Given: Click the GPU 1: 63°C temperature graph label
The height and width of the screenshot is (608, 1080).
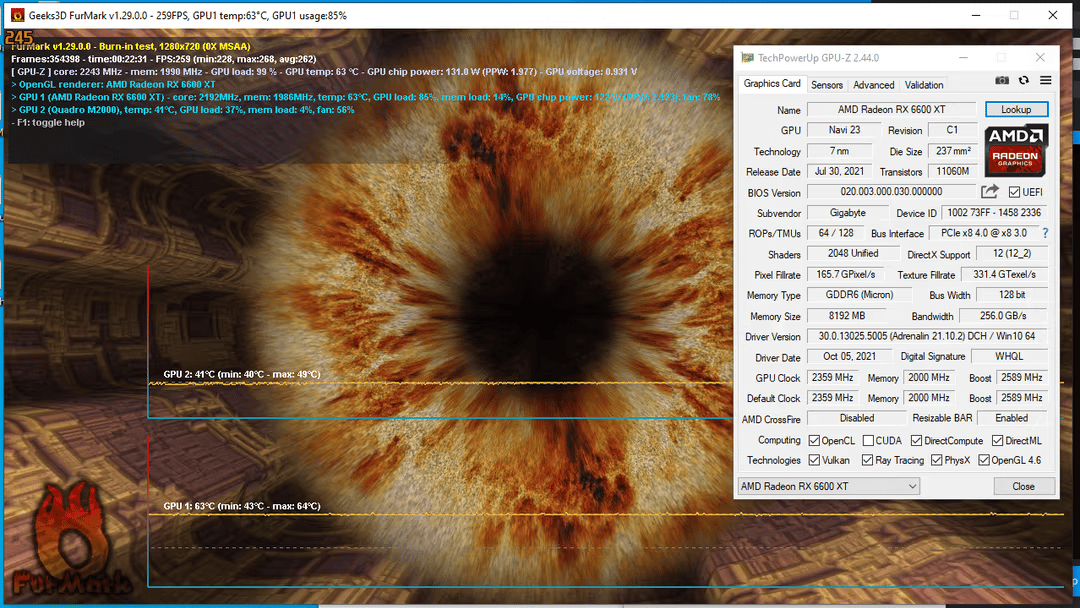Looking at the screenshot, I should click(242, 506).
